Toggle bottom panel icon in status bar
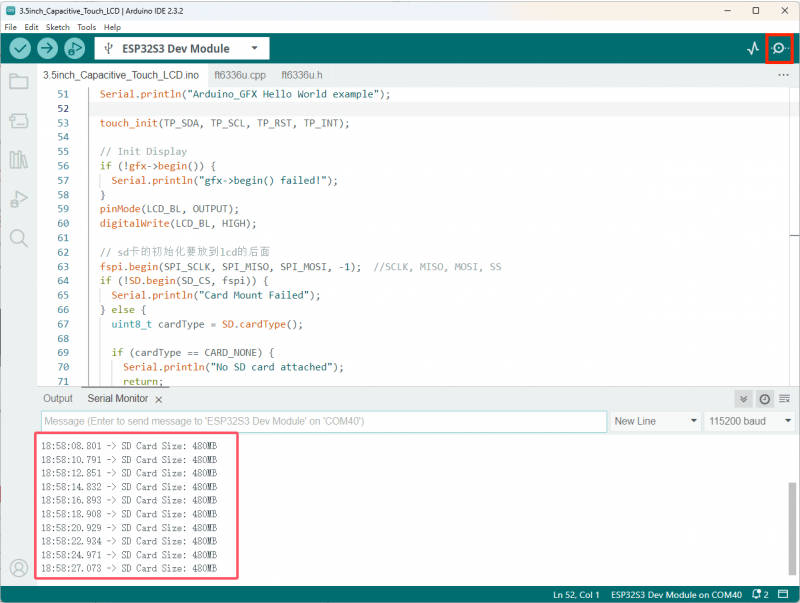The width and height of the screenshot is (800, 603). pyautogui.click(x=783, y=594)
